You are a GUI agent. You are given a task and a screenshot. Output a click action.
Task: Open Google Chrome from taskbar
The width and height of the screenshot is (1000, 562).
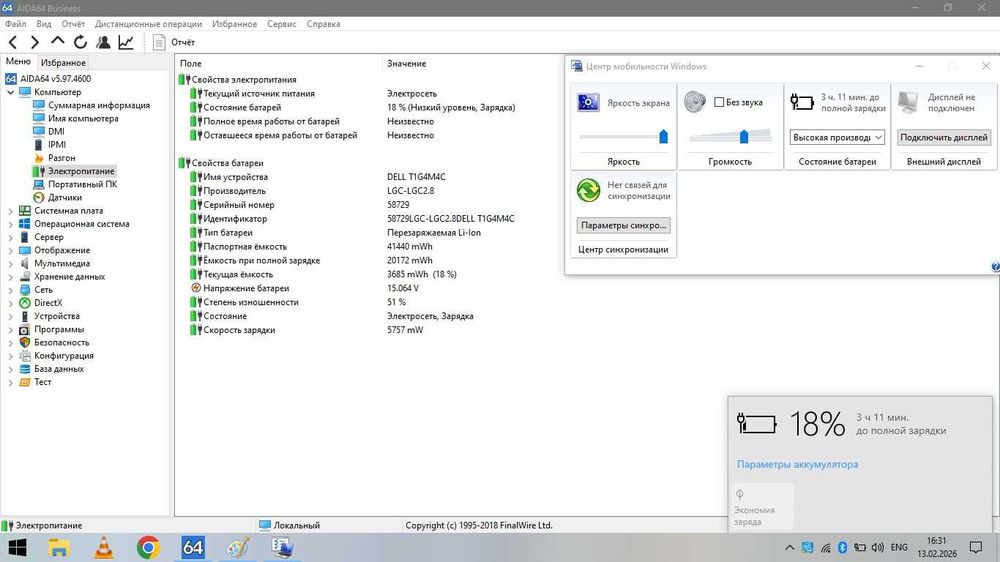[x=148, y=548]
